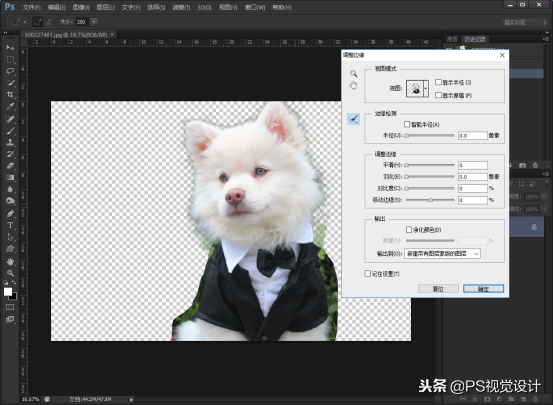This screenshot has height=405, width=553.
Task: Click camera snapshot icon in History panel
Action: coord(522,165)
